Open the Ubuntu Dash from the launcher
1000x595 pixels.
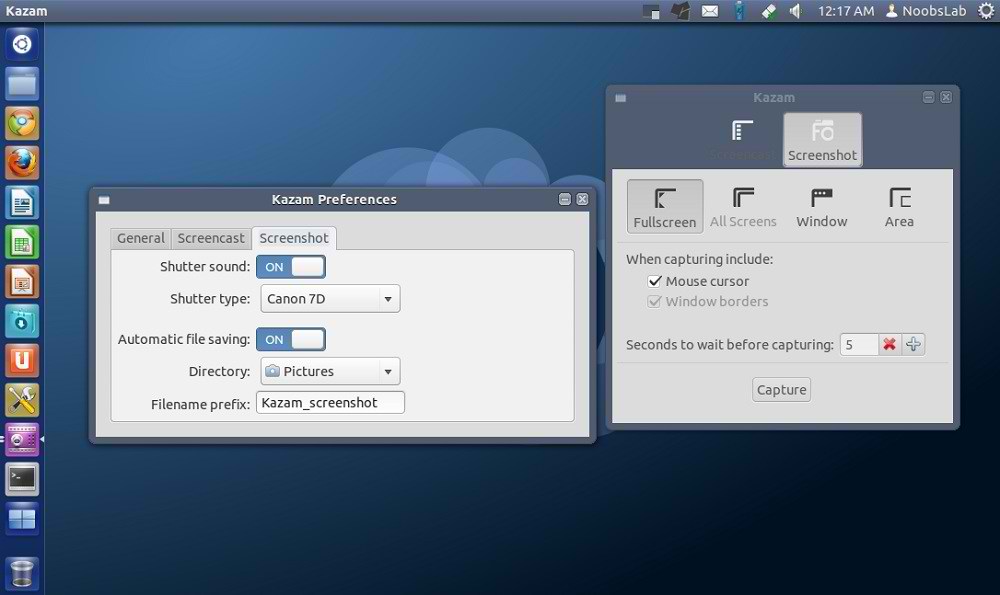[22, 45]
